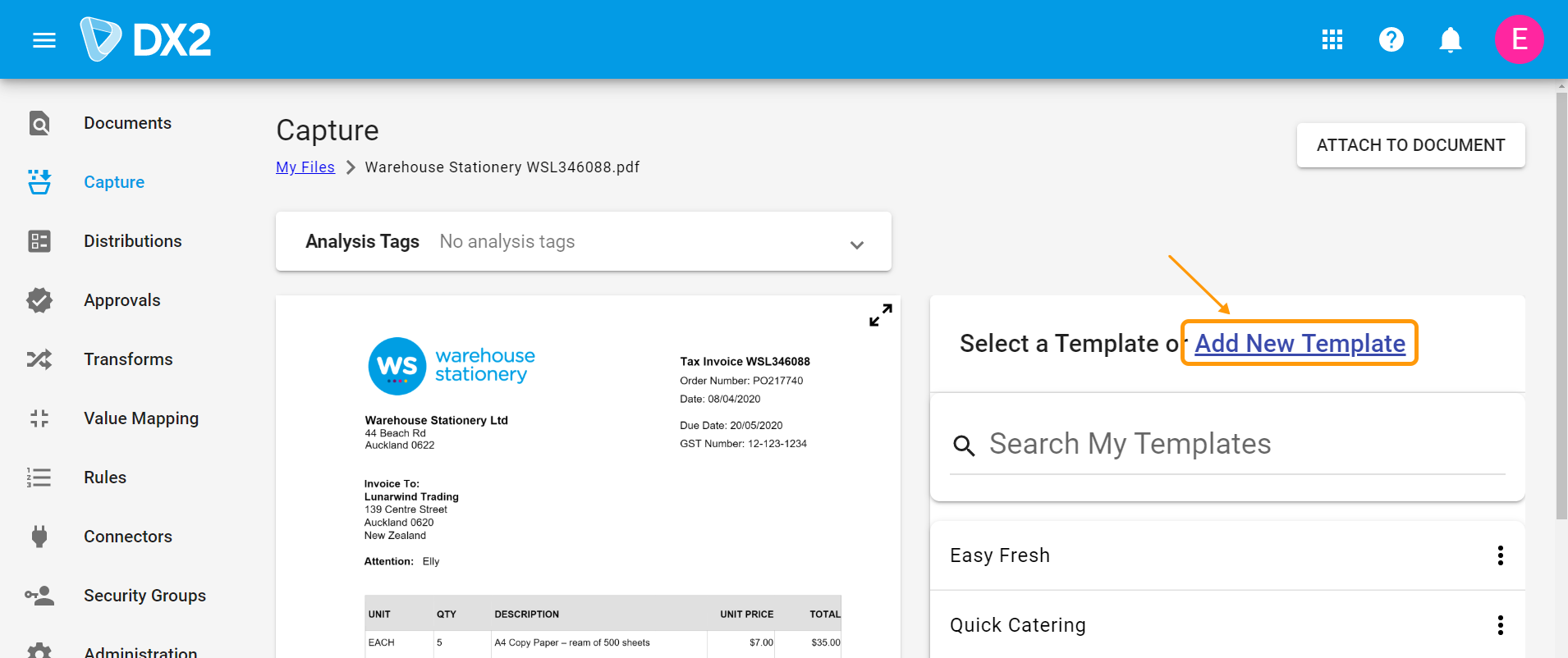Open the apps grid launcher

tap(1332, 39)
